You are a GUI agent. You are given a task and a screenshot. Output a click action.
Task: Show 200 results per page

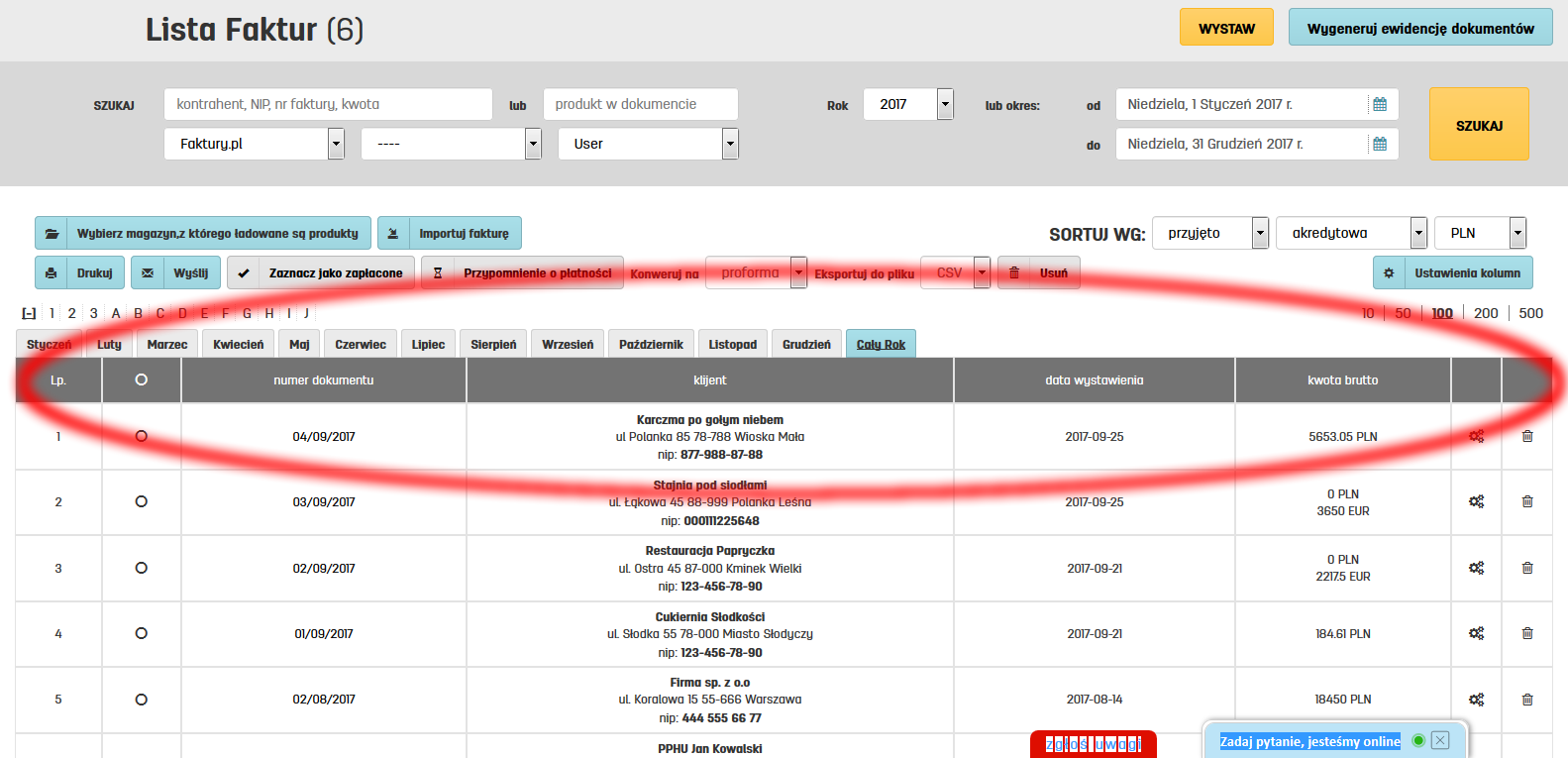1486,313
